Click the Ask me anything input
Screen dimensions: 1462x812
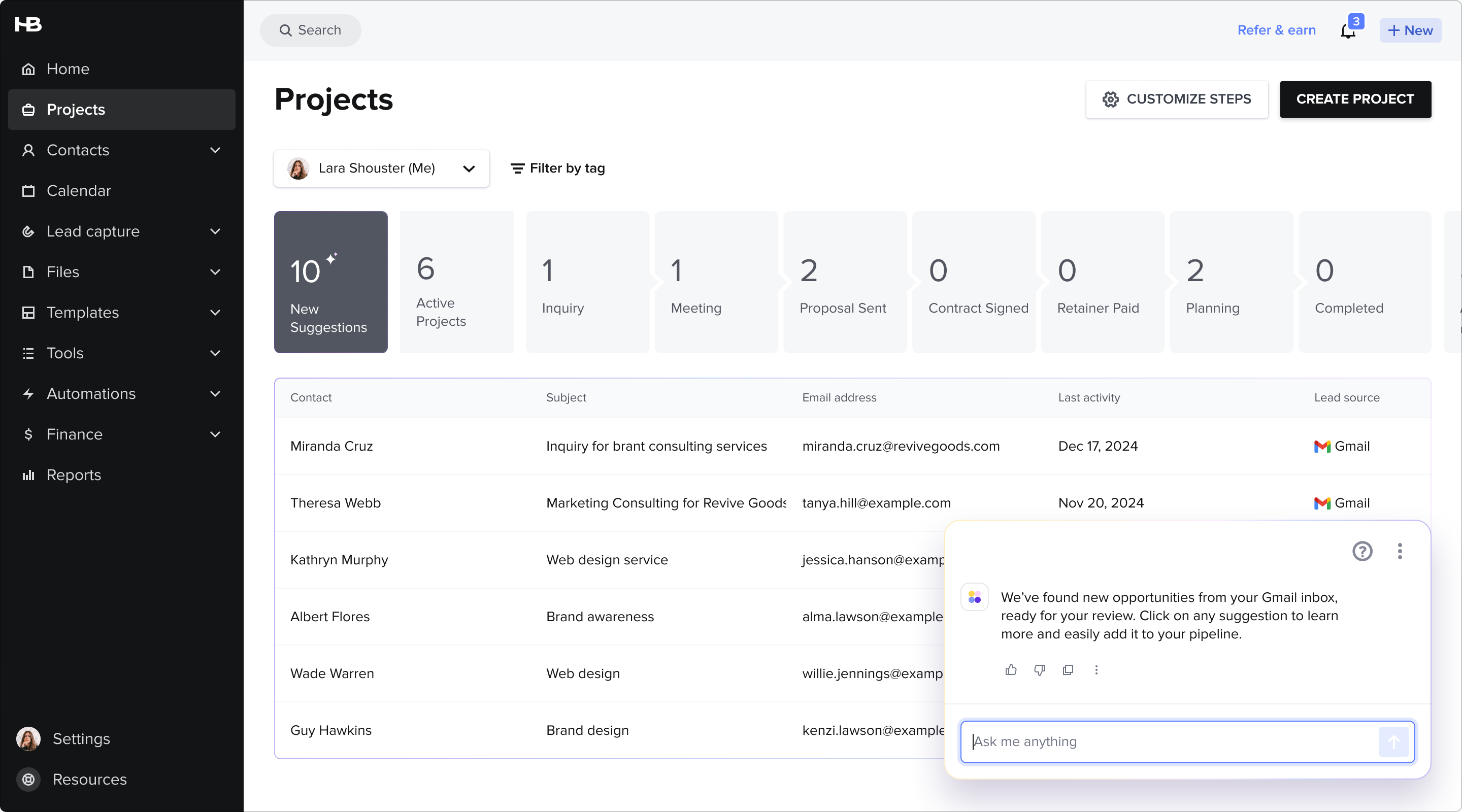(x=1169, y=741)
